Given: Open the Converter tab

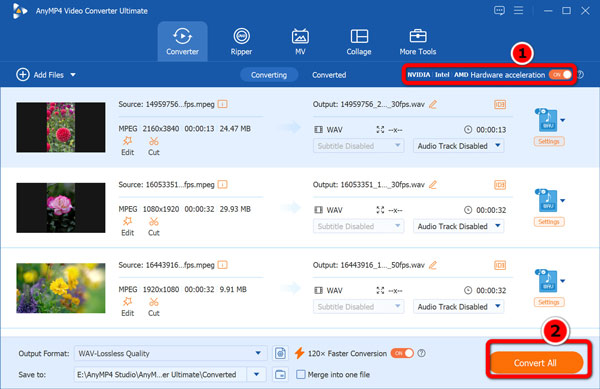Looking at the screenshot, I should point(183,41).
